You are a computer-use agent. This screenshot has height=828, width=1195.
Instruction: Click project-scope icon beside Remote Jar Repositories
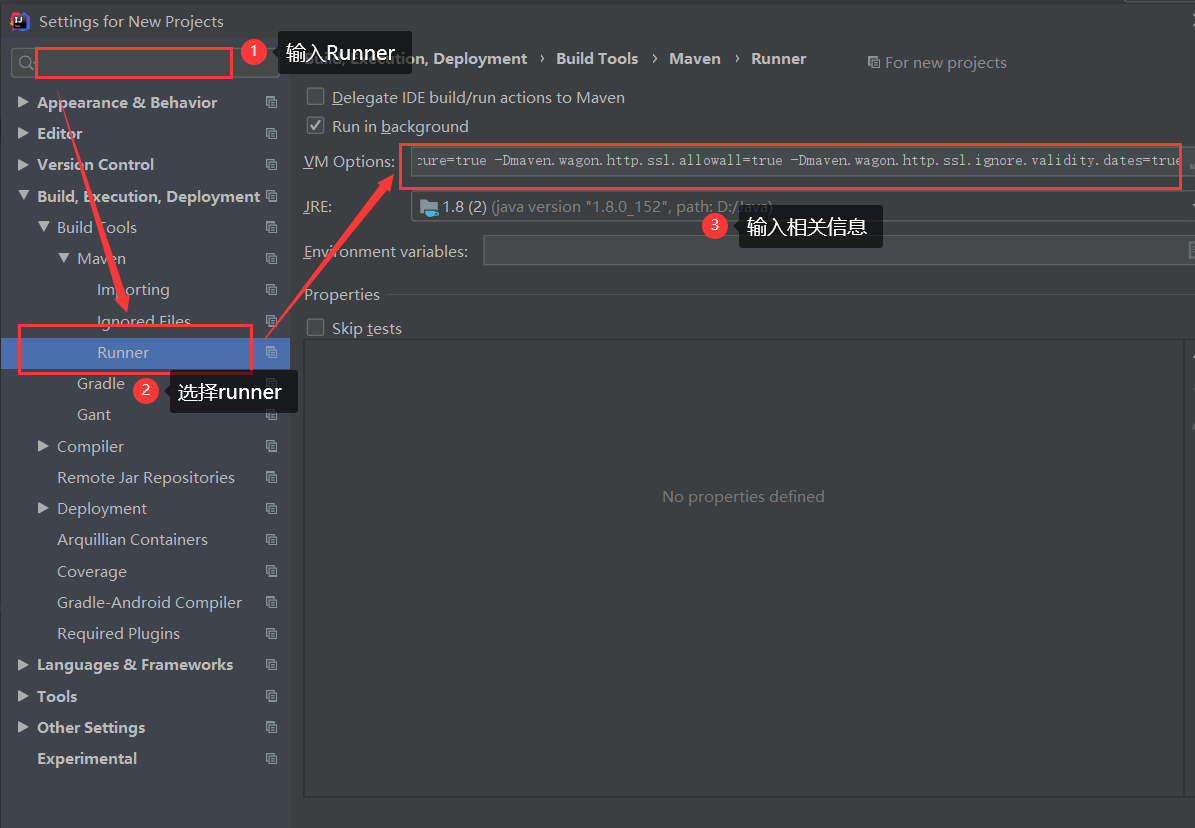coord(271,477)
